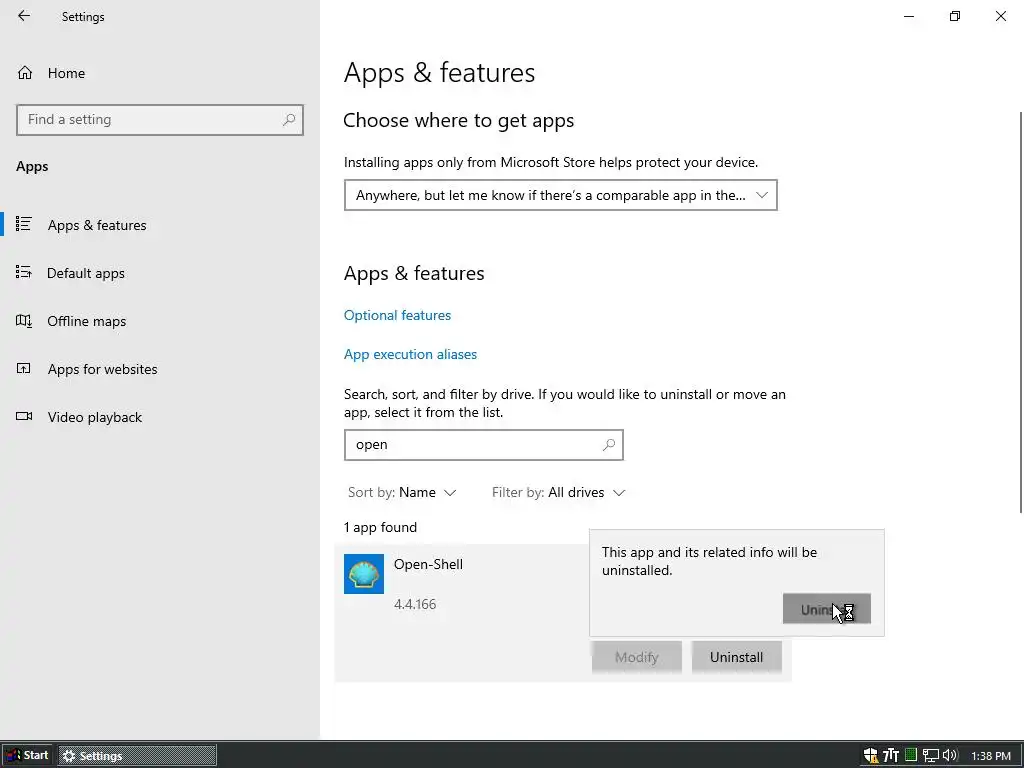This screenshot has height=768, width=1024.
Task: Click the 1:38 PM clock
Action: tap(991, 756)
